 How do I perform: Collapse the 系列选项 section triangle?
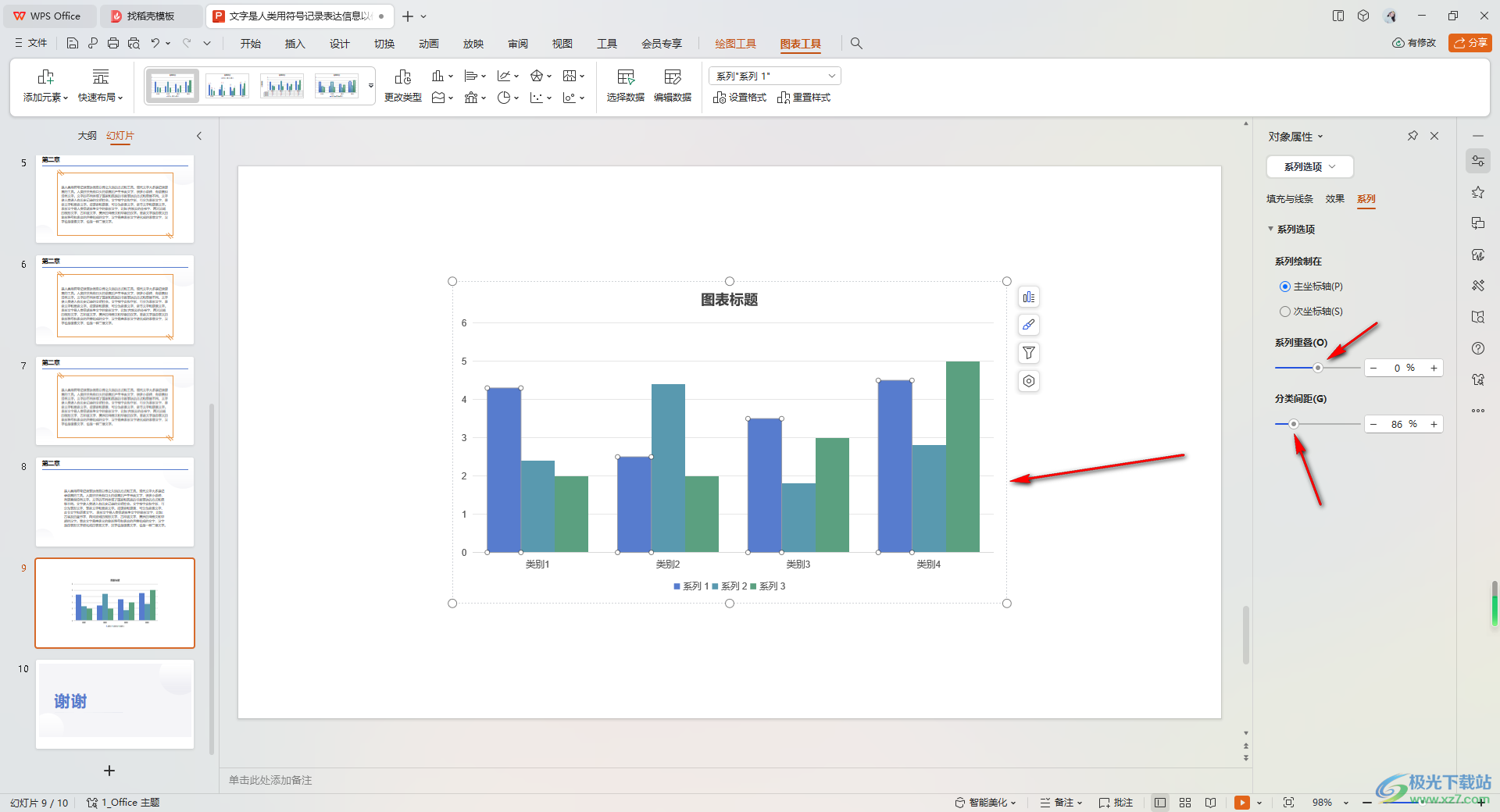[x=1270, y=229]
